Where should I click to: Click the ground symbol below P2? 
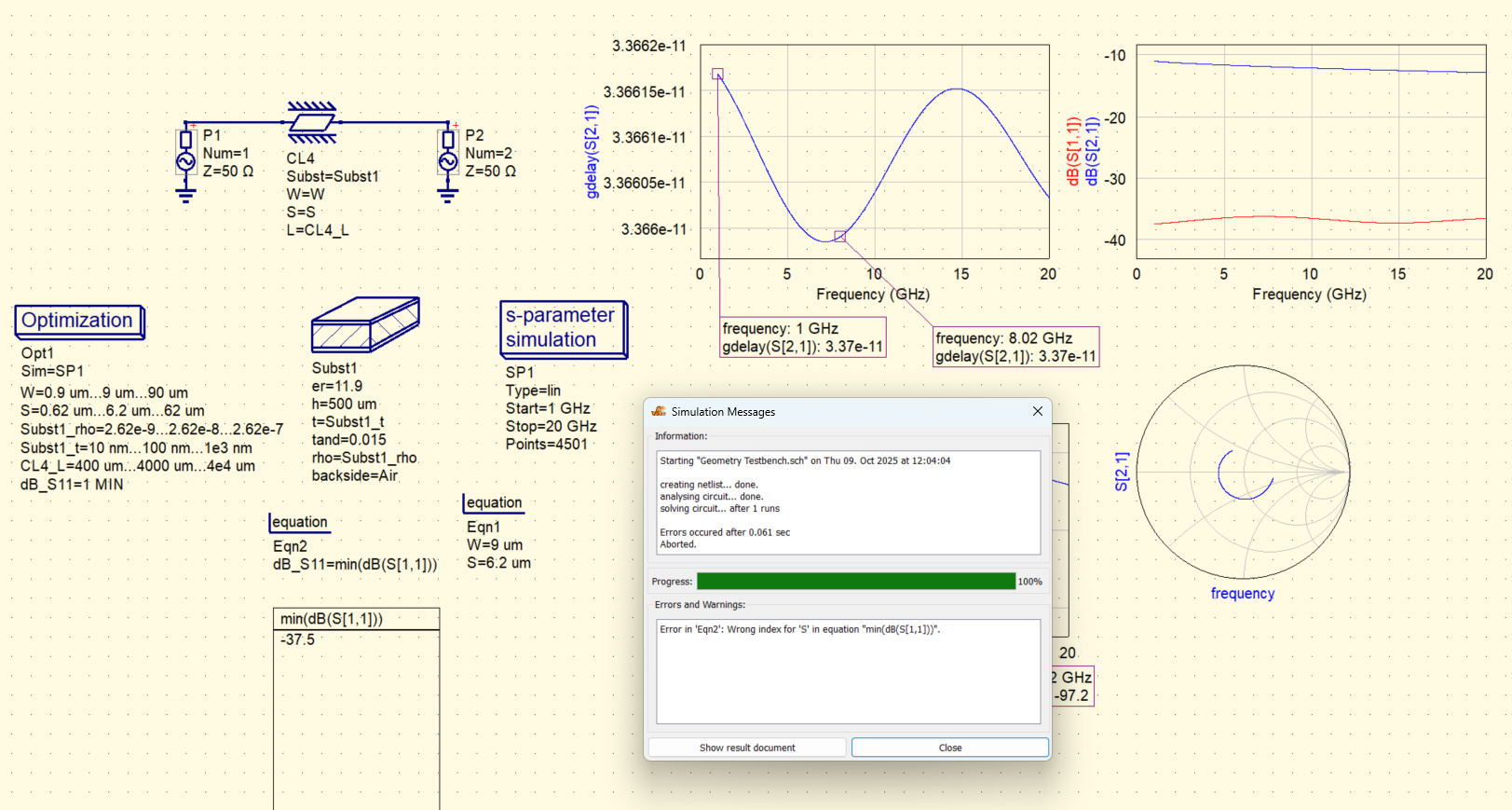448,195
